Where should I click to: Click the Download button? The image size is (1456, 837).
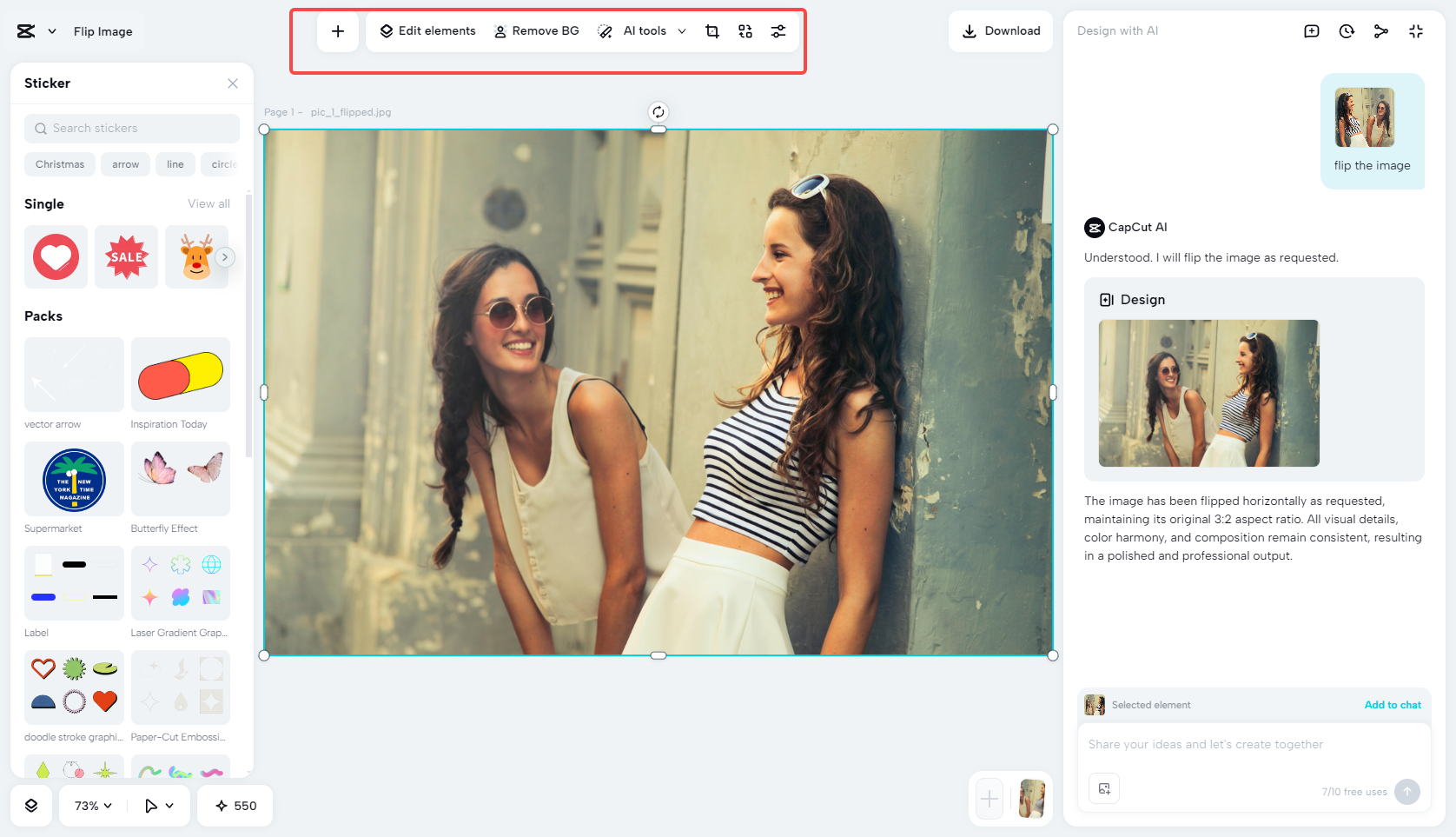click(1000, 30)
